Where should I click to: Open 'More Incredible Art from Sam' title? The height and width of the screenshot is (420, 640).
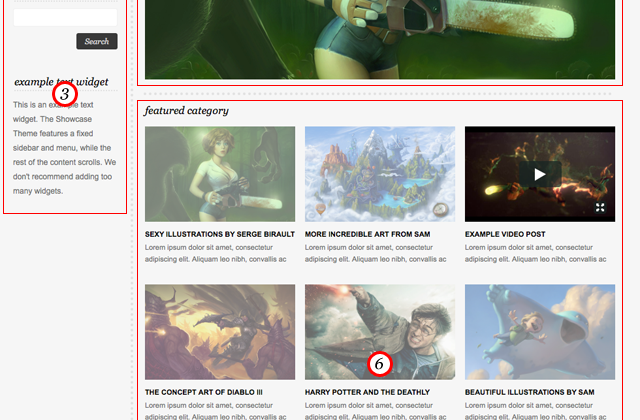click(367, 234)
